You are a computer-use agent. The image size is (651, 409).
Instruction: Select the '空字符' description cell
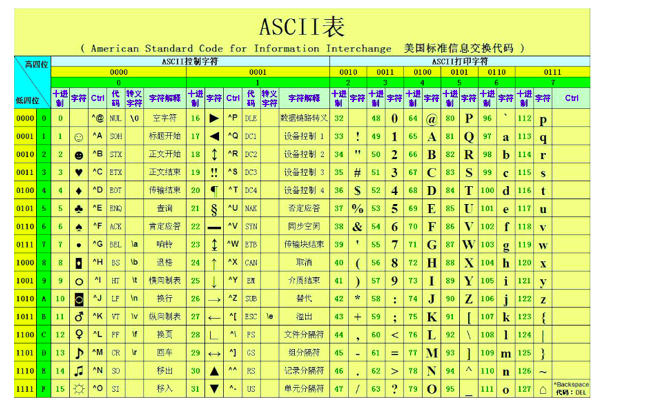[x=164, y=118]
